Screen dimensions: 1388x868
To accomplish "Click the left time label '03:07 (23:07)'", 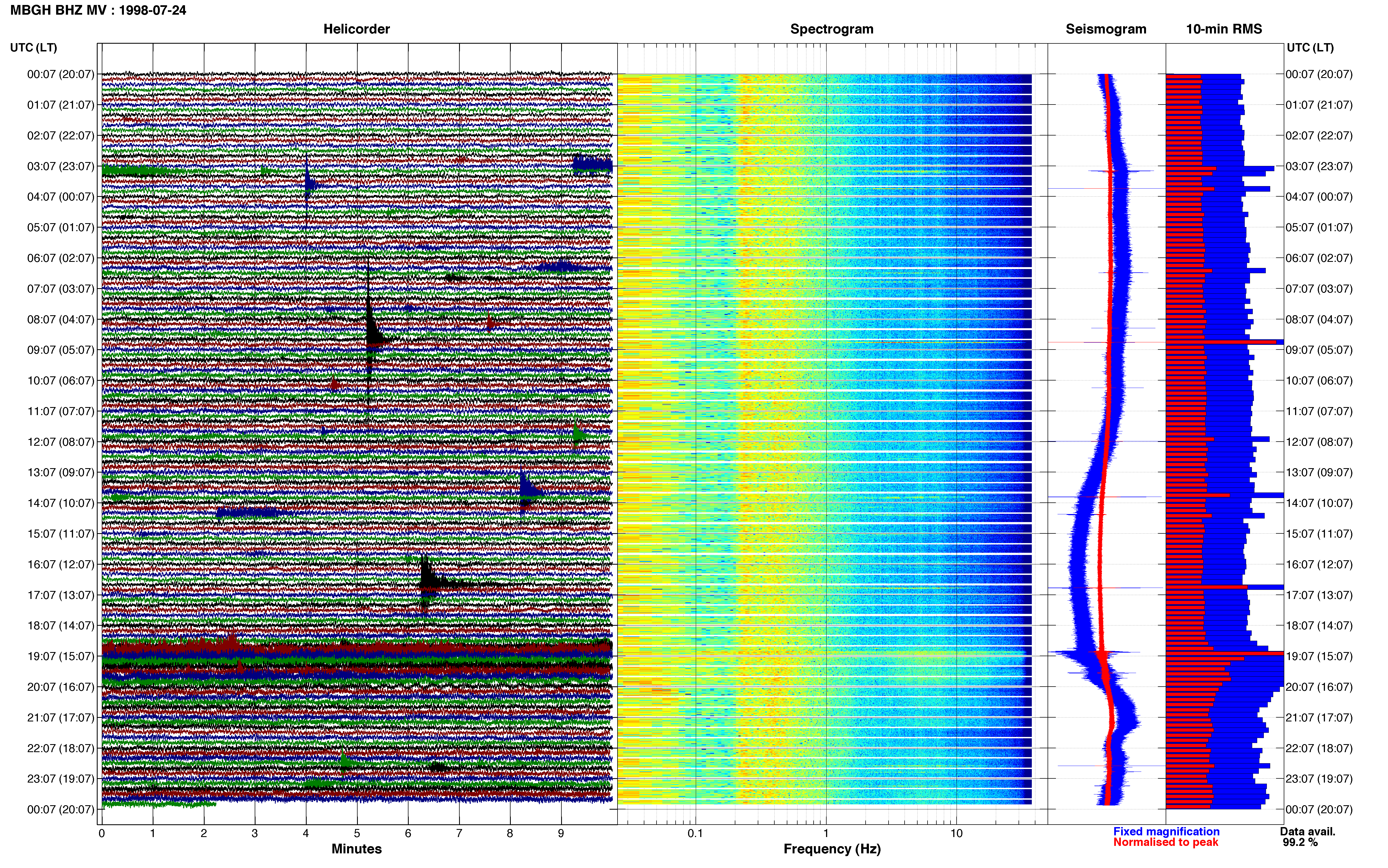I will click(60, 166).
